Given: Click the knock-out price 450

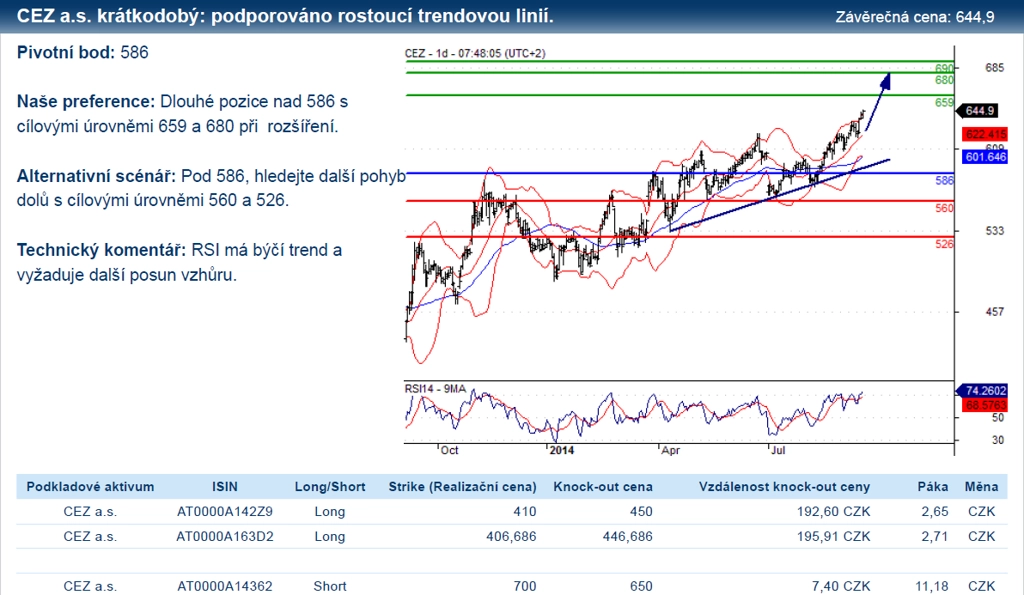Looking at the screenshot, I should pyautogui.click(x=641, y=511).
